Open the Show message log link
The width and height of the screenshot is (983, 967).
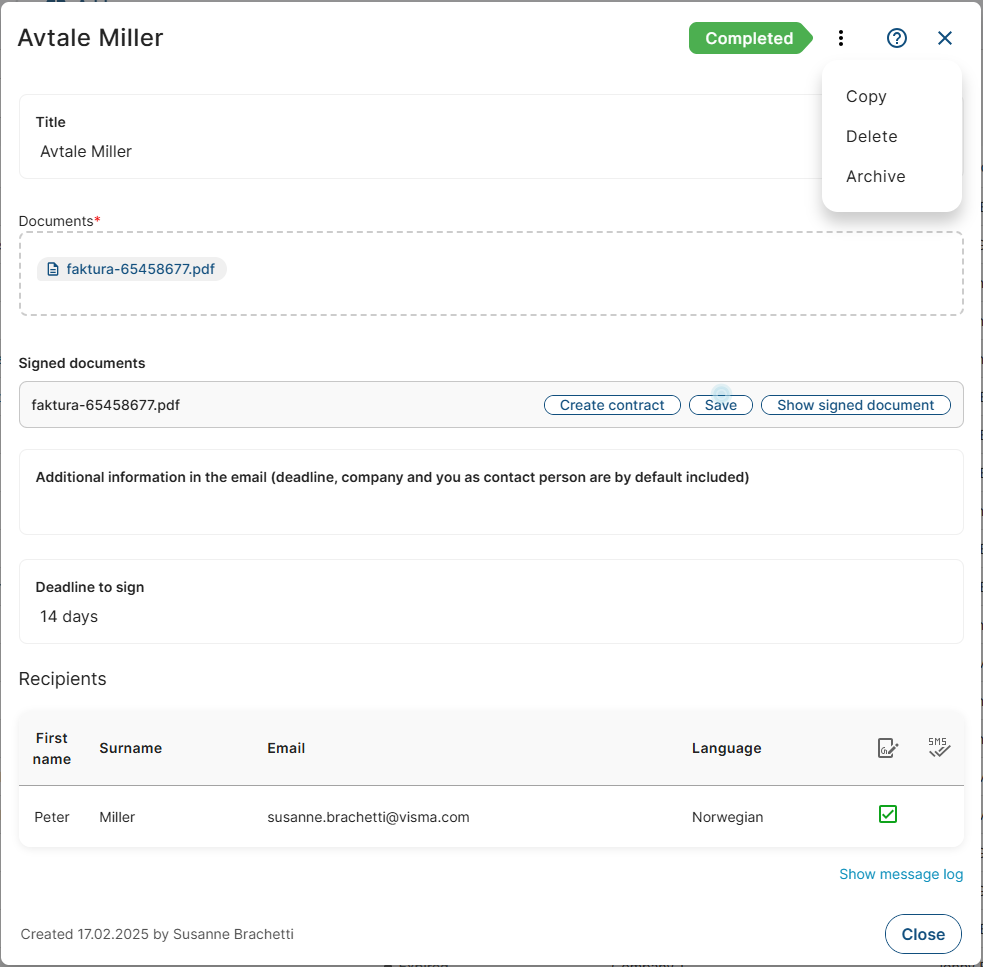coord(900,874)
